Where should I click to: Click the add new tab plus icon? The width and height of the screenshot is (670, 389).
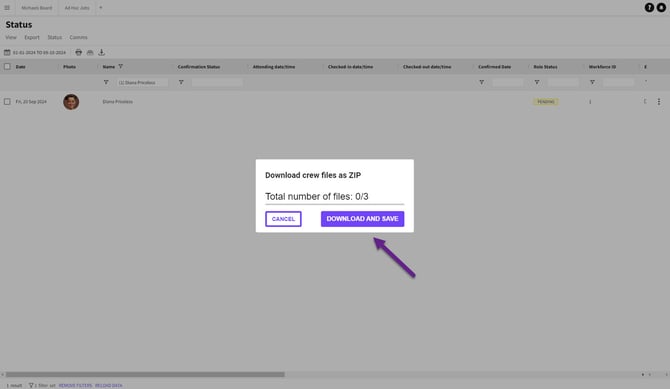pos(101,8)
